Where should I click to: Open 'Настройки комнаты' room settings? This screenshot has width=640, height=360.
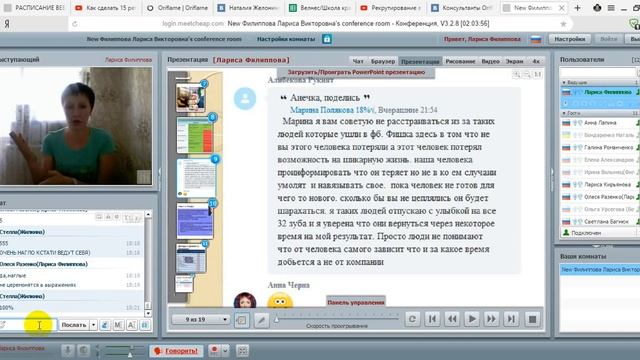tap(286, 39)
